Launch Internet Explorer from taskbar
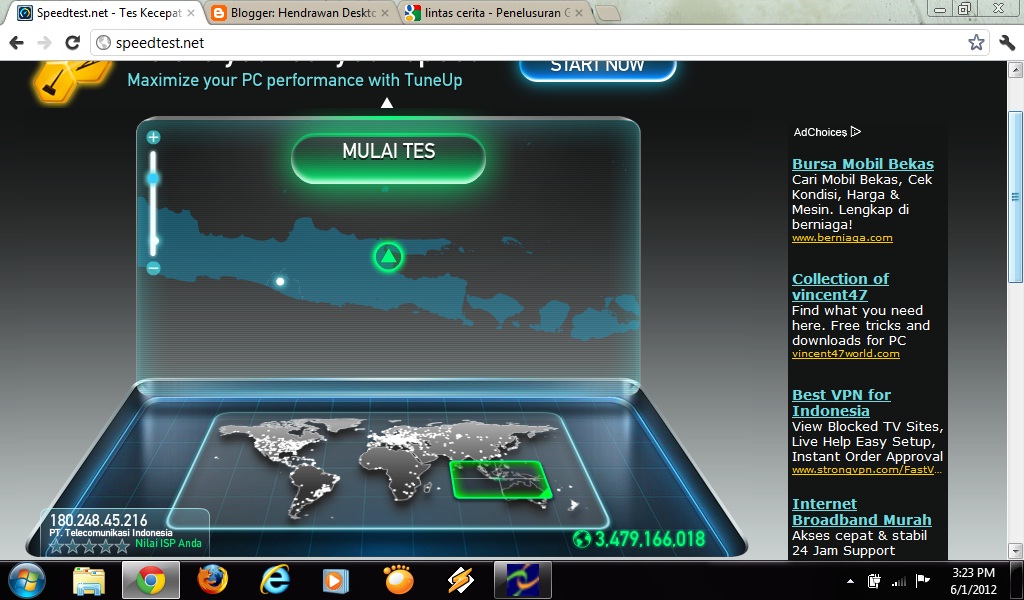The height and width of the screenshot is (600, 1024). pyautogui.click(x=275, y=580)
